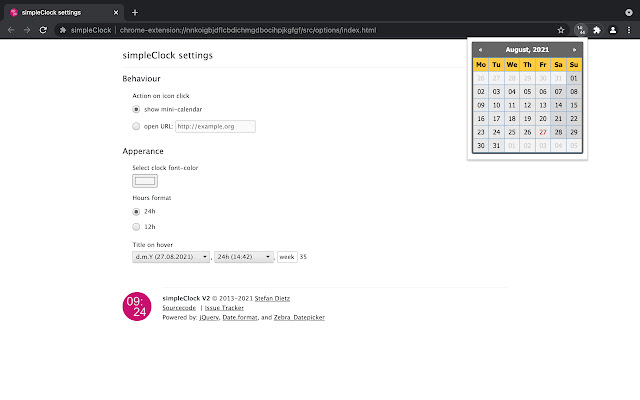640x400 pixels.
Task: Bookmark this page with the star icon
Action: [561, 30]
